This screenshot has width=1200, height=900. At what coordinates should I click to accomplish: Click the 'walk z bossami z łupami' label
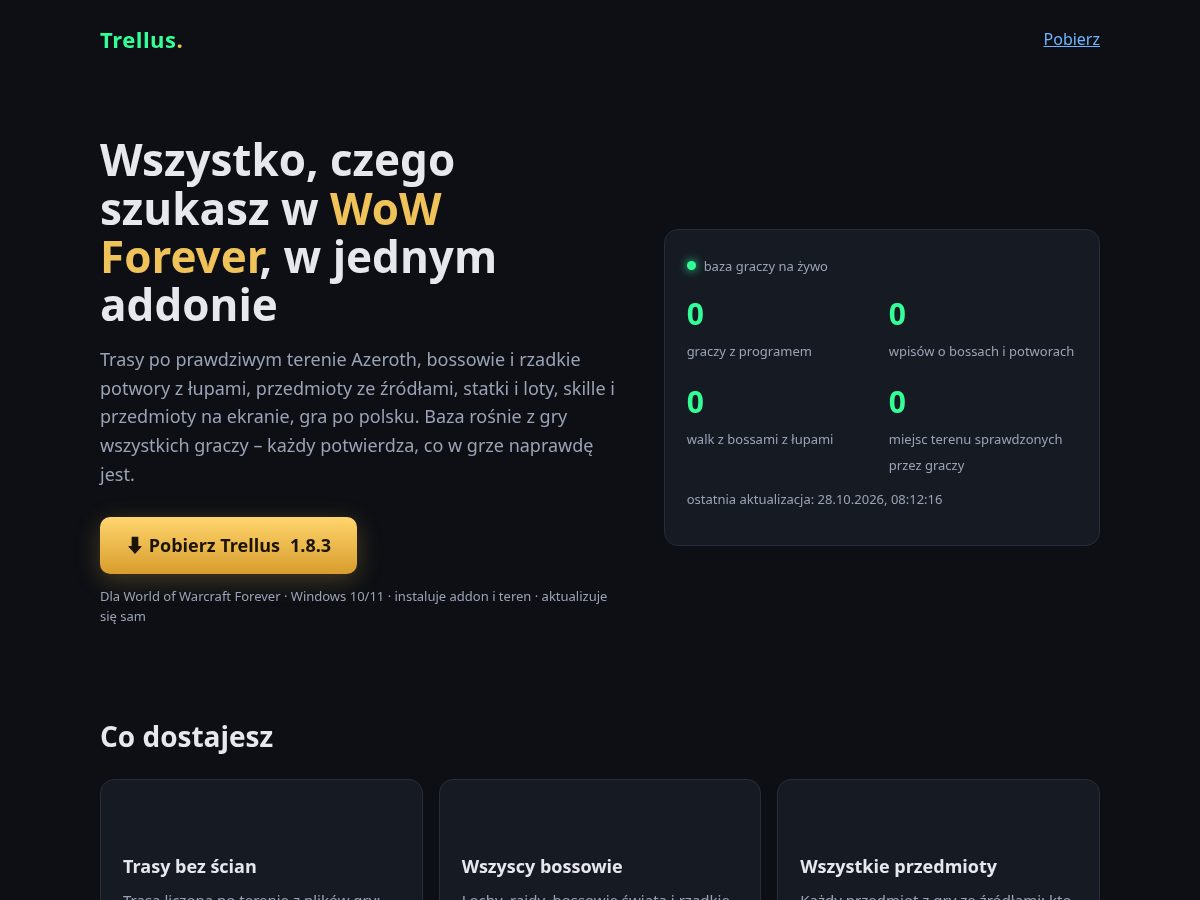(x=760, y=439)
